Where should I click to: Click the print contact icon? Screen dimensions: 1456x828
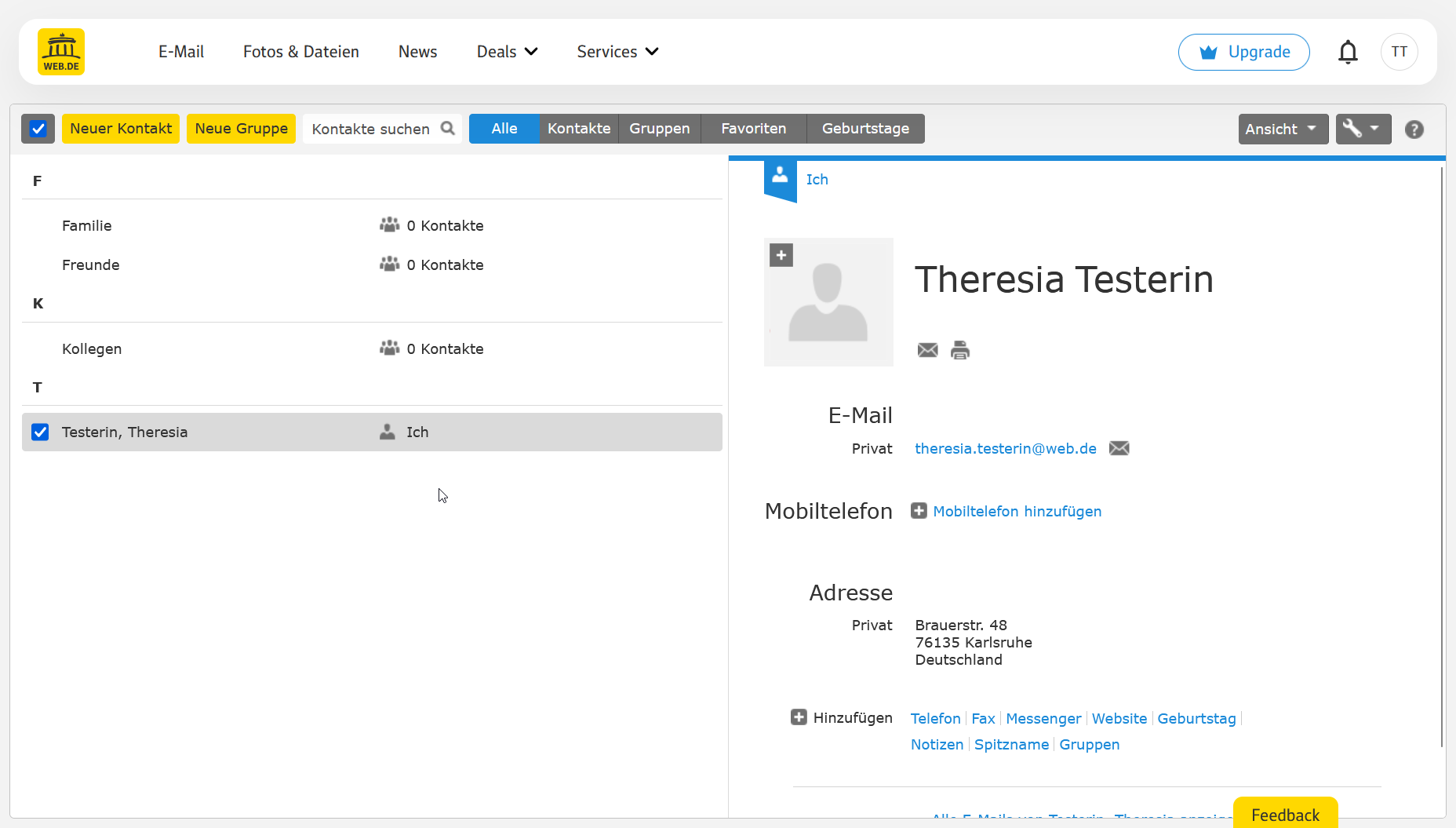(959, 350)
